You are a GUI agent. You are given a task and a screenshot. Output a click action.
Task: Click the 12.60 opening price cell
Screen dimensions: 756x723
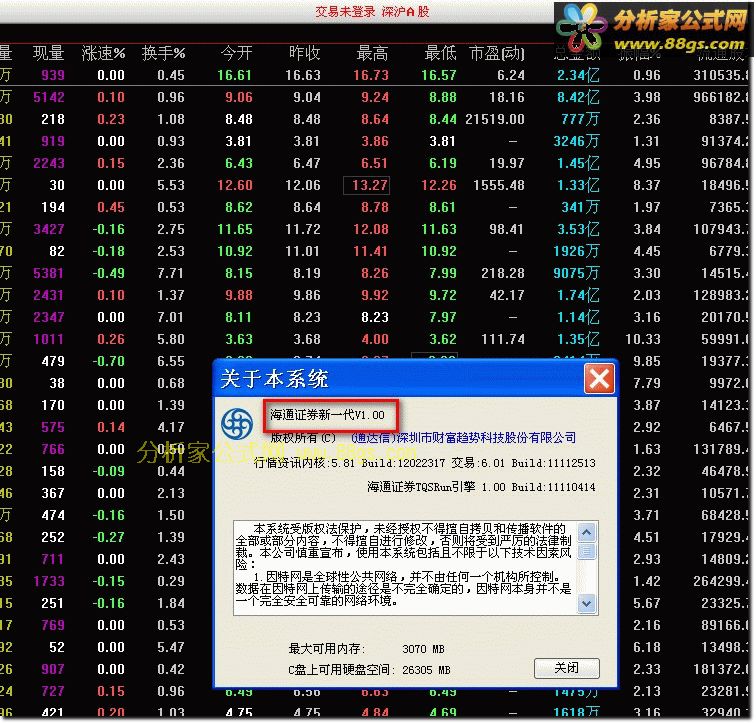point(235,185)
